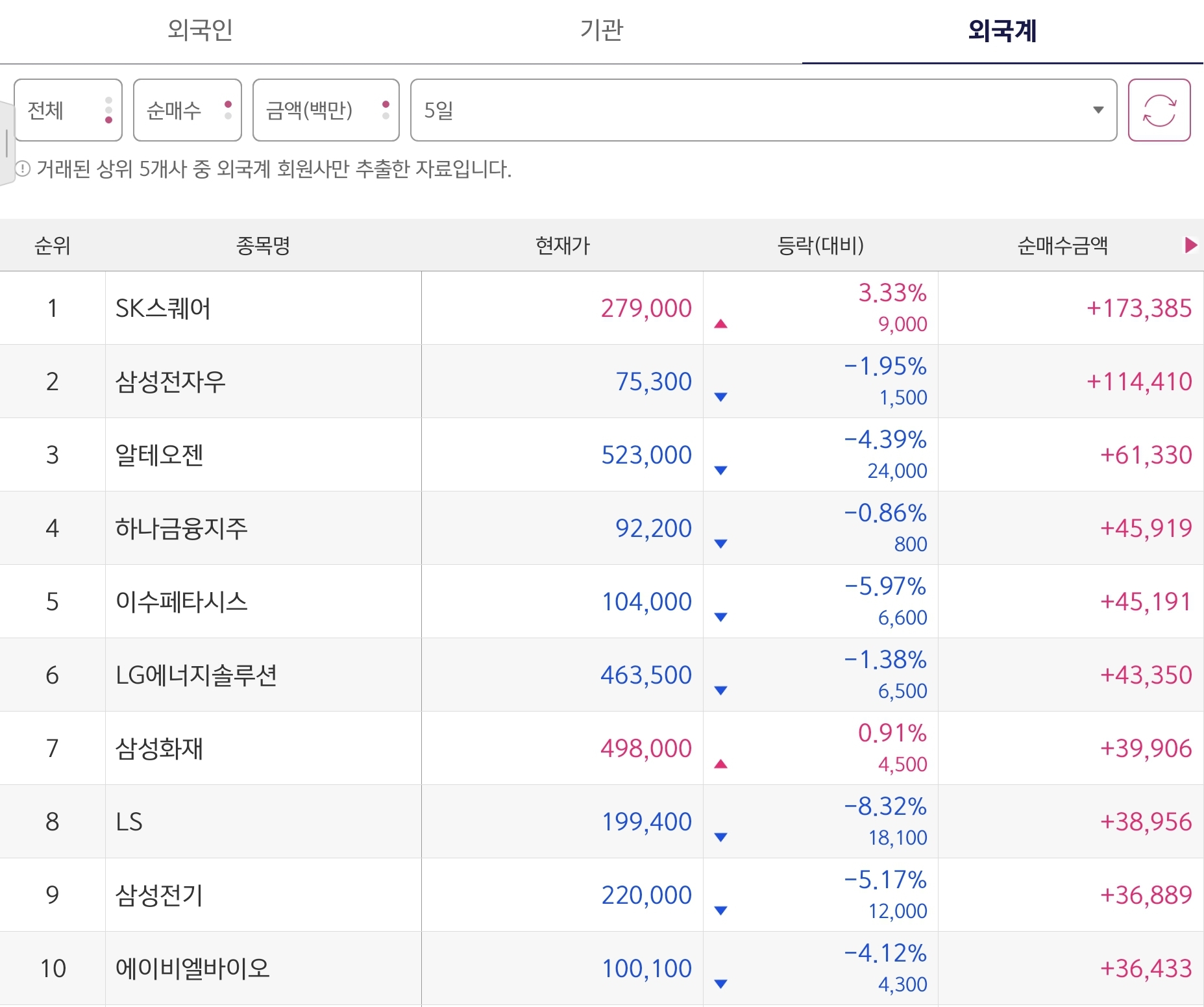
Task: Click the +36,889 net buy amount
Action: [x=1146, y=895]
